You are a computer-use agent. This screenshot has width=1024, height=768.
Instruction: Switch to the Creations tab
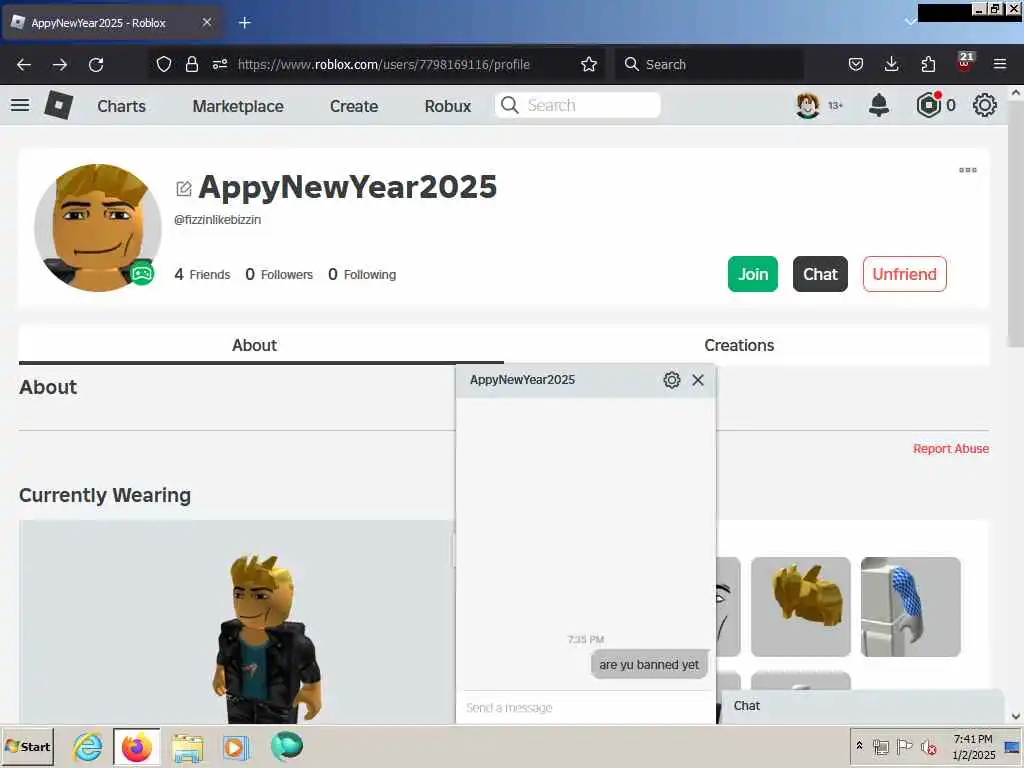pos(739,345)
